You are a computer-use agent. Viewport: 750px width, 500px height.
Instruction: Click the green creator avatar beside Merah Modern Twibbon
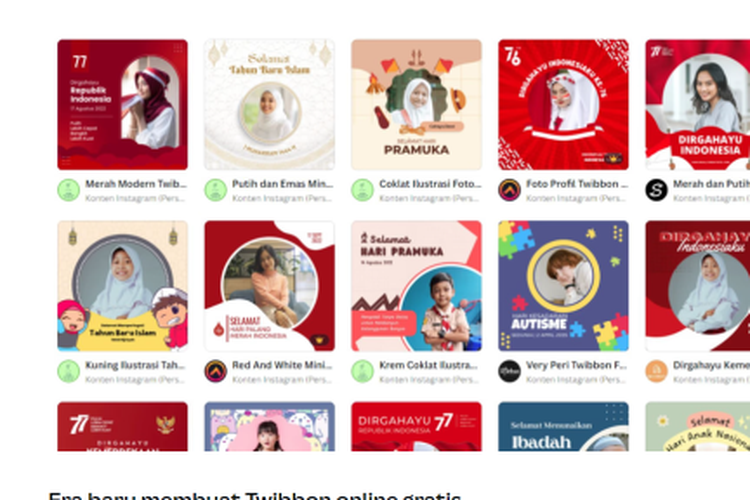point(69,190)
